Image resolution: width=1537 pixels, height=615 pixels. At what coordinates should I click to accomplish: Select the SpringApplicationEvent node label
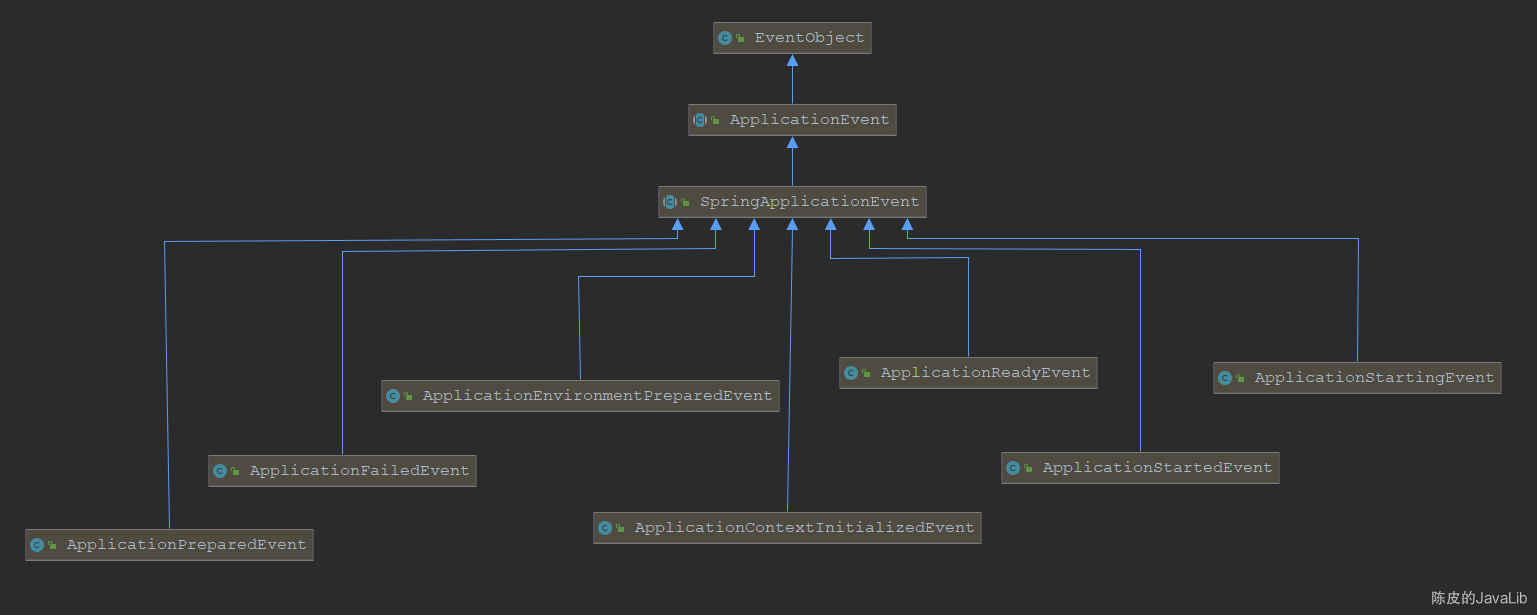(809, 202)
